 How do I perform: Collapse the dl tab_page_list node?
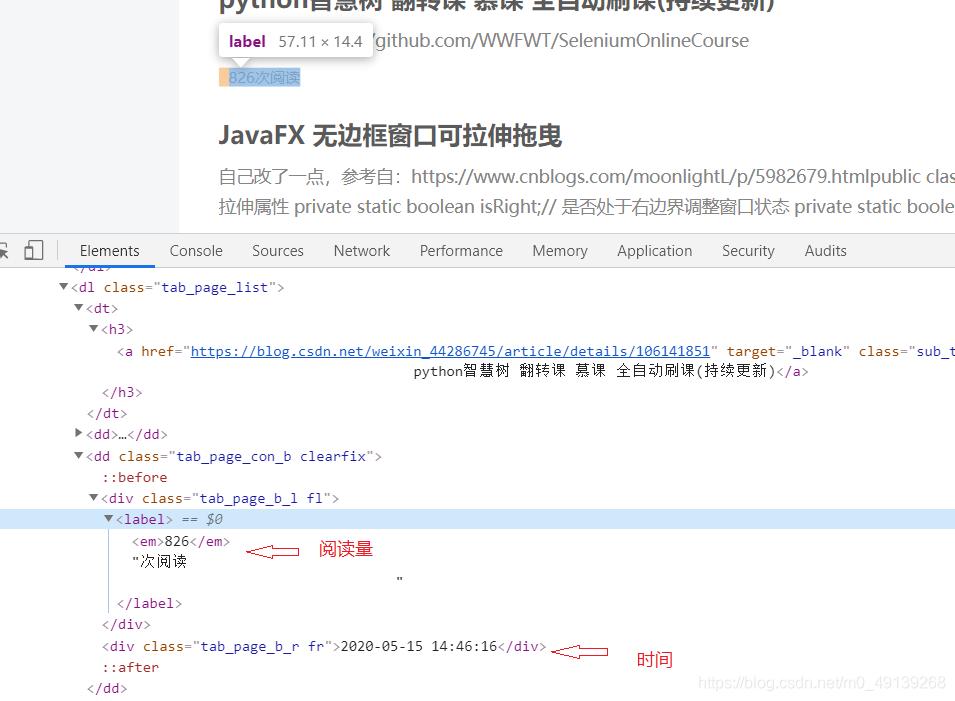(x=63, y=287)
